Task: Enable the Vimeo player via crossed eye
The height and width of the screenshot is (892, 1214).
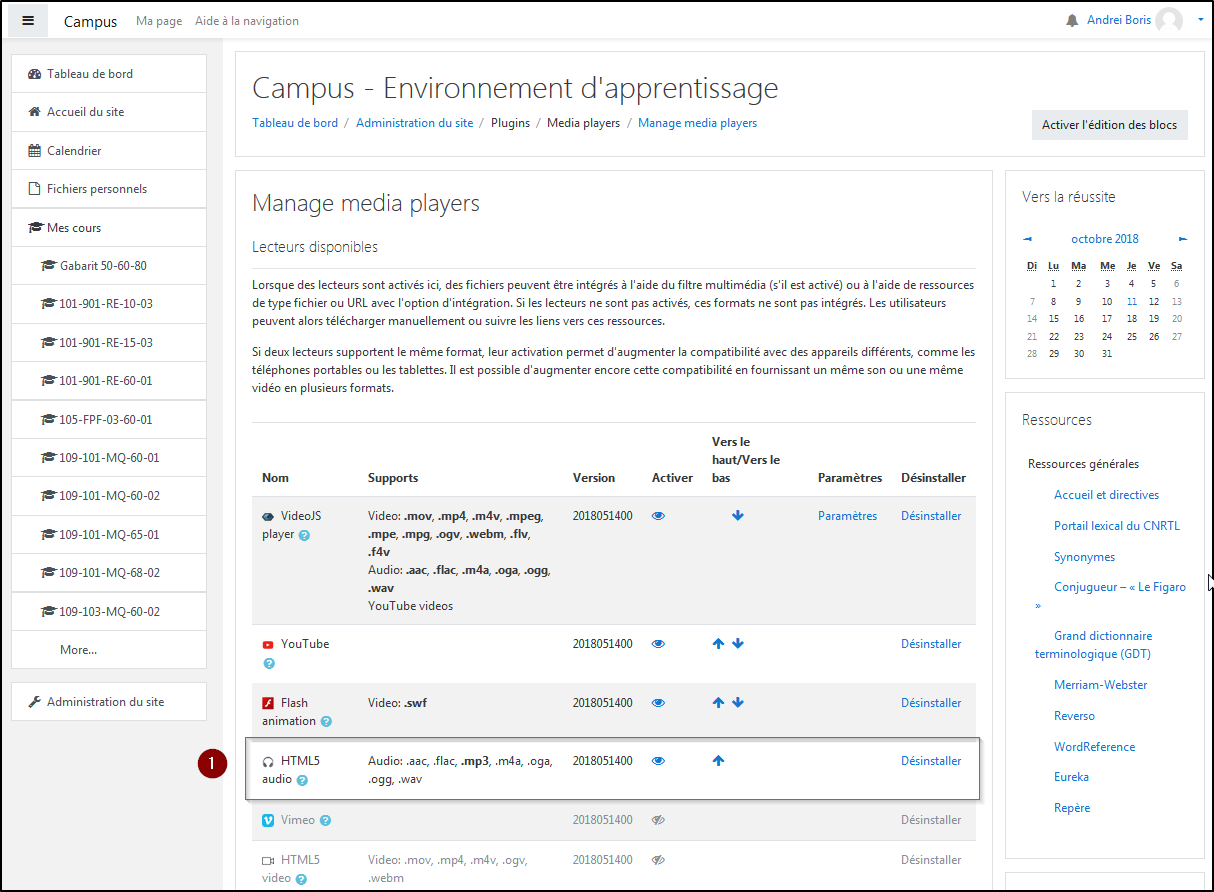Action: click(658, 820)
